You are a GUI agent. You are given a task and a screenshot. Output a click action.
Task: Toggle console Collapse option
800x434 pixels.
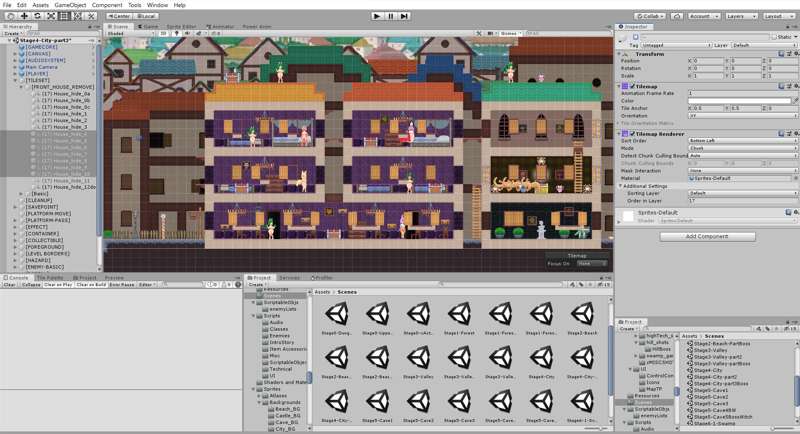31,285
